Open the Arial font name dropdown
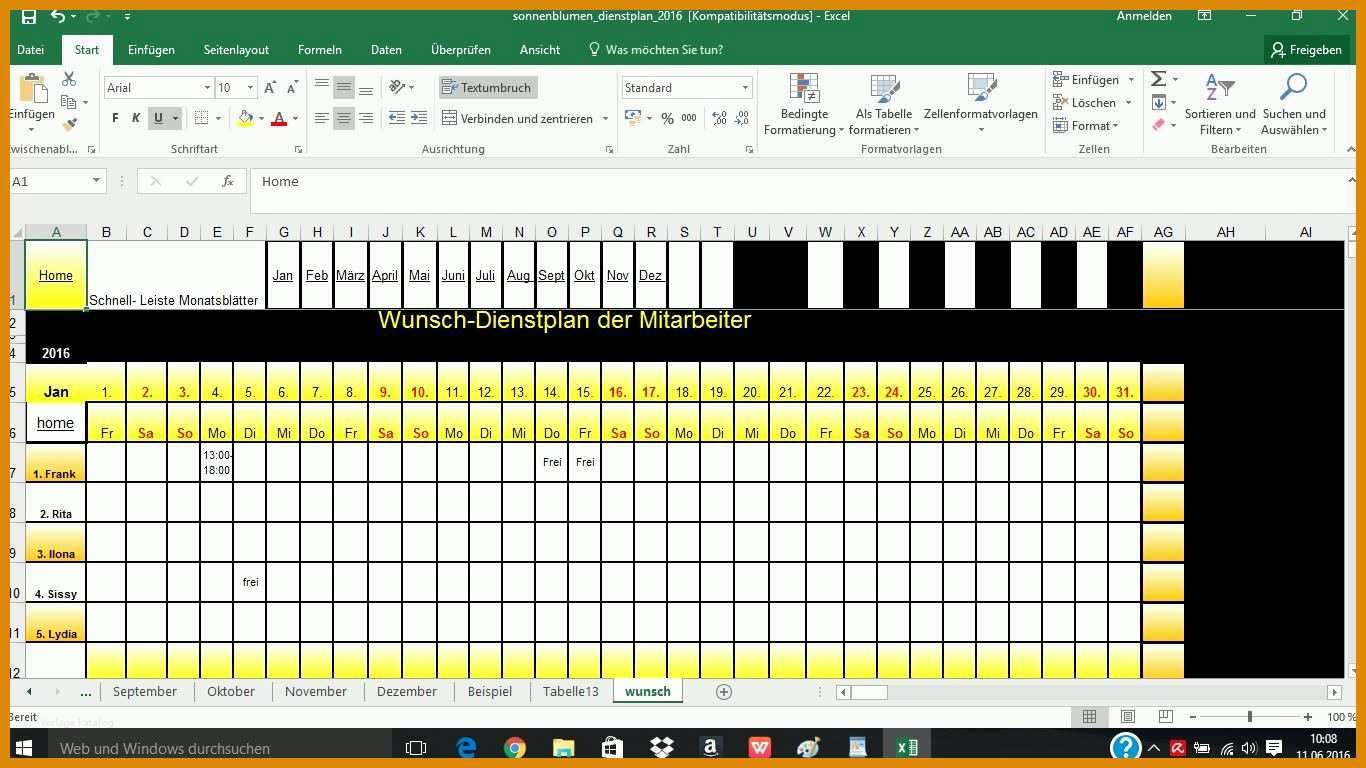1366x768 pixels. (207, 88)
